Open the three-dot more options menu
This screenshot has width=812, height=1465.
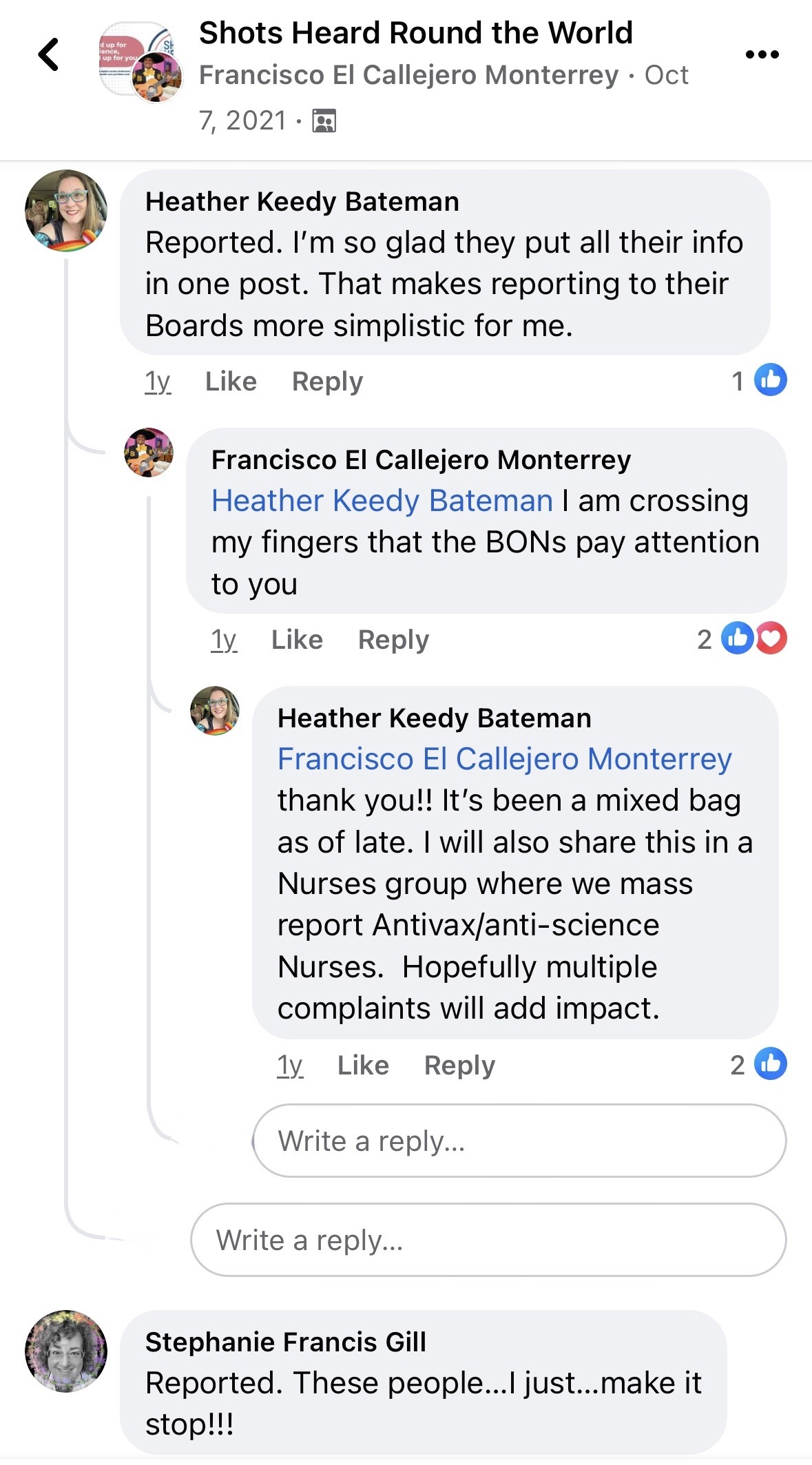[762, 54]
